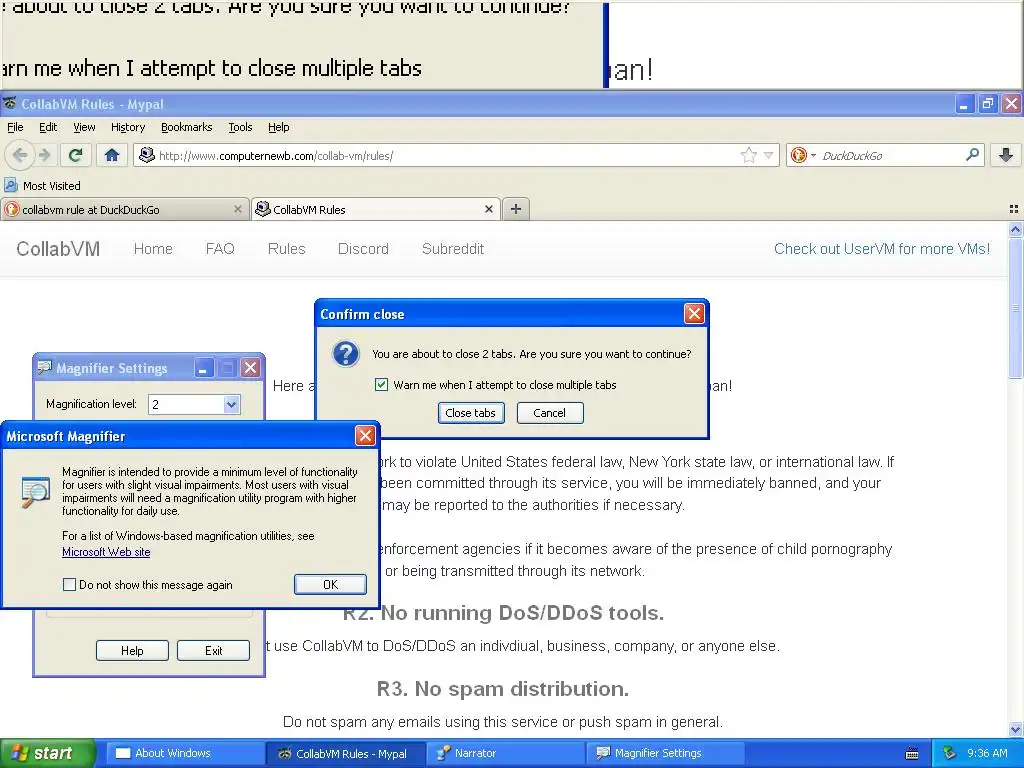Image resolution: width=1024 pixels, height=768 pixels.
Task: Follow the Microsoft Web site link
Action: (106, 552)
